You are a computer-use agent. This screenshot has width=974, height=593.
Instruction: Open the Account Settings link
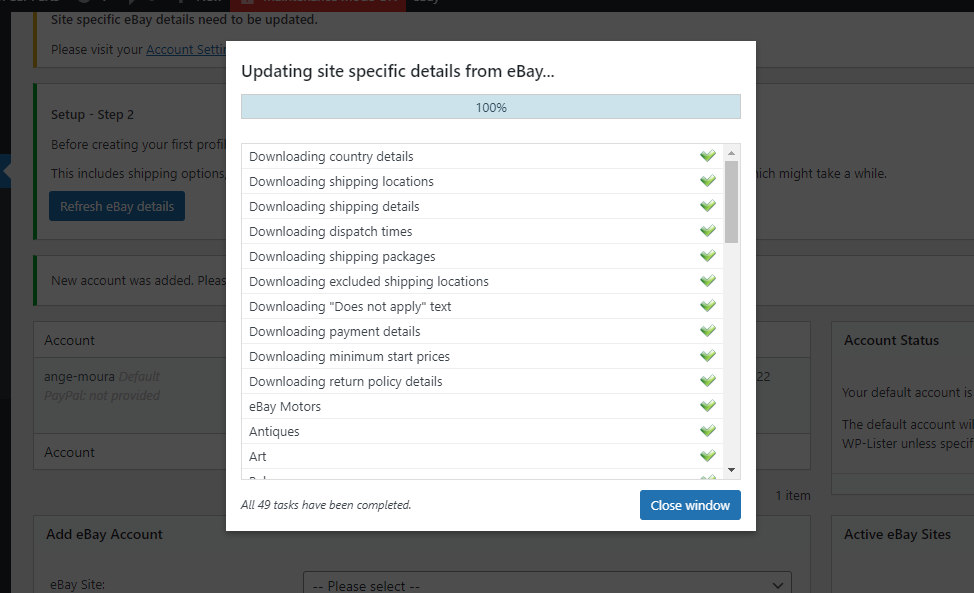[x=186, y=49]
